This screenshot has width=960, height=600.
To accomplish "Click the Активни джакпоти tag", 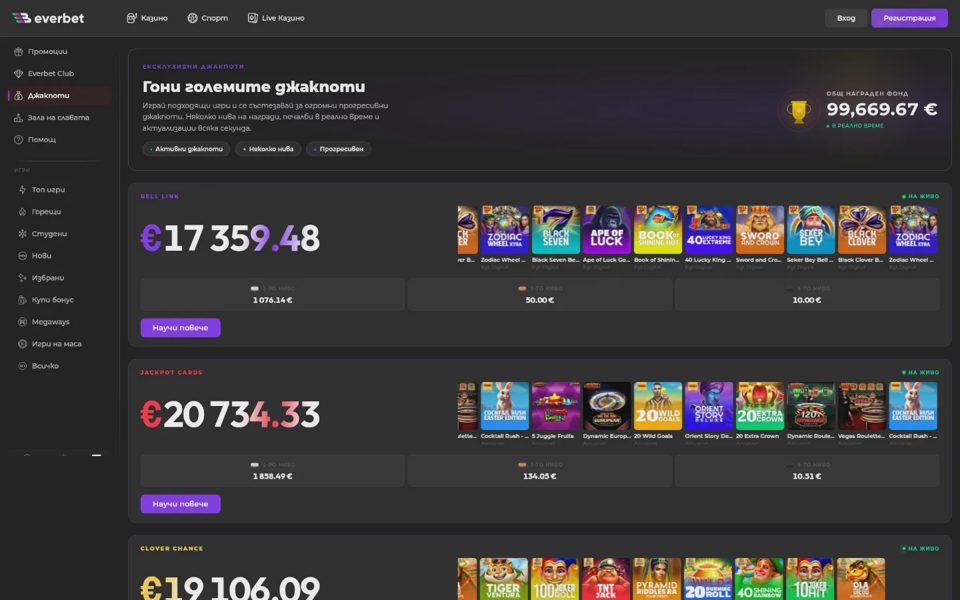I will [x=186, y=149].
